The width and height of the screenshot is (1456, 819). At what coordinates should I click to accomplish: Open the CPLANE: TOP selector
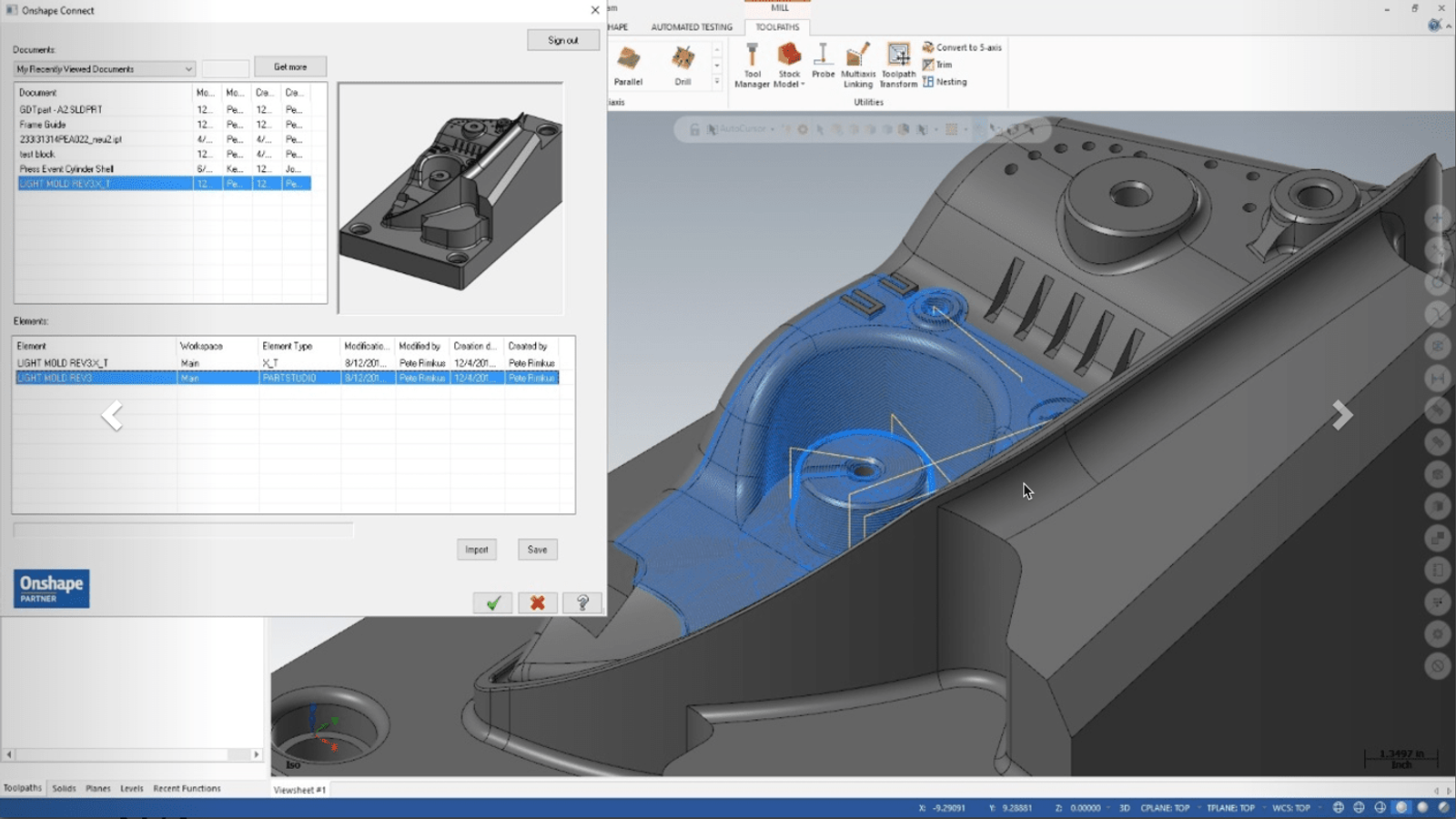click(x=1165, y=808)
